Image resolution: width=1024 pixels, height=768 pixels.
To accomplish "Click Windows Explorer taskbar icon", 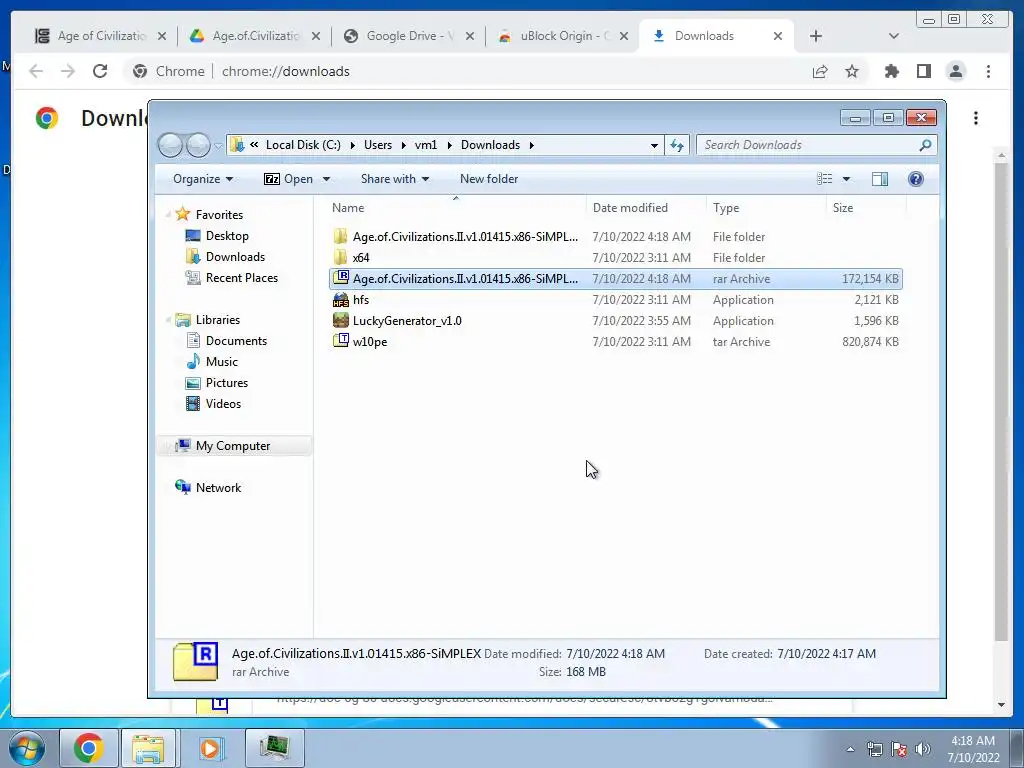I will (148, 748).
